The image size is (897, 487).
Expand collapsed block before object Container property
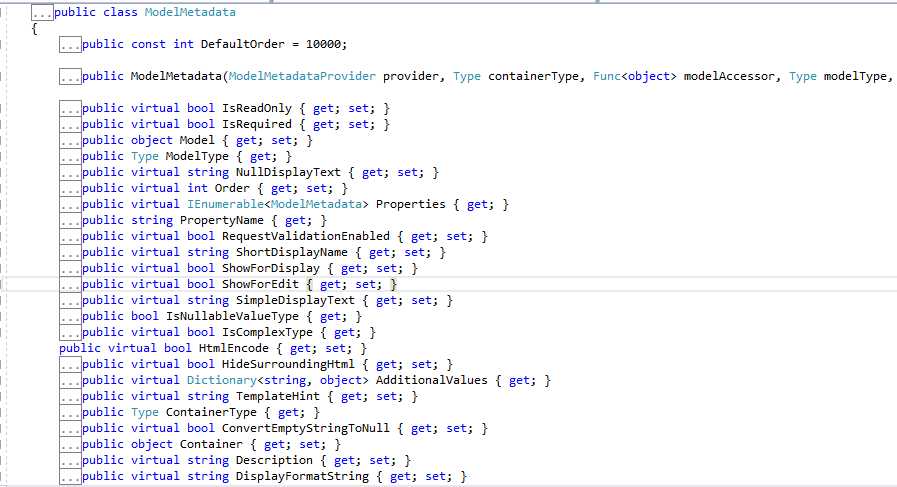70,445
